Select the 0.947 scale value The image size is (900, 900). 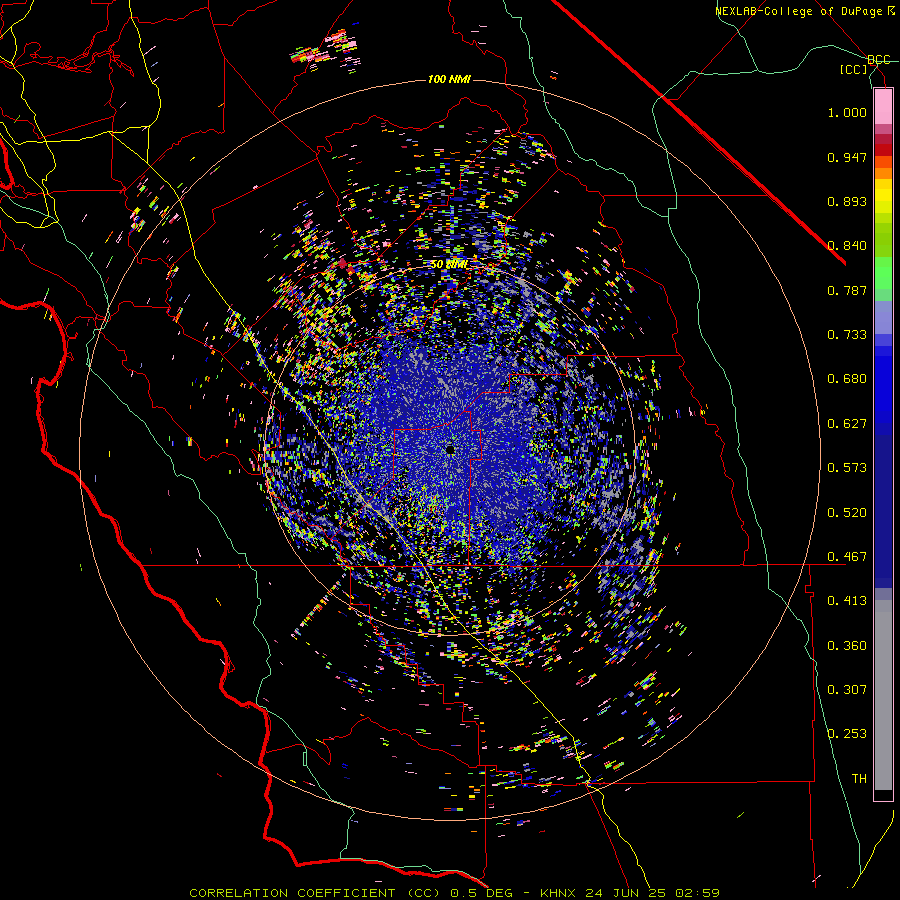847,157
